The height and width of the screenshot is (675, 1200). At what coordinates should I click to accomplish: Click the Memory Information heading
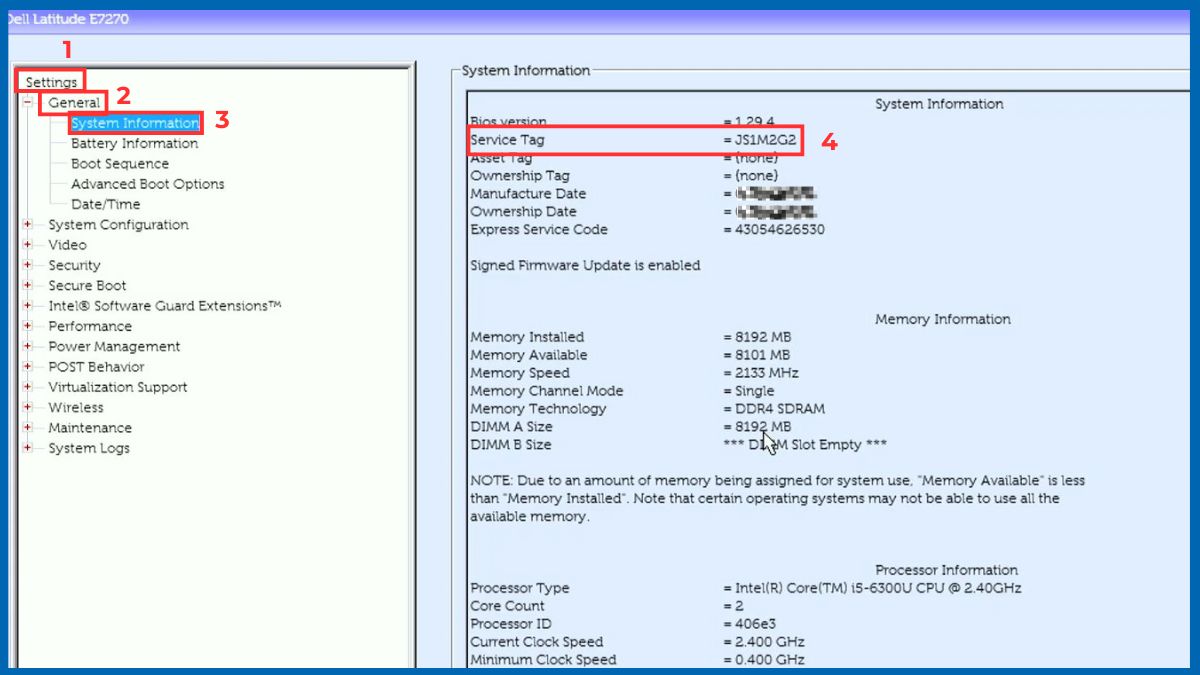(x=943, y=320)
